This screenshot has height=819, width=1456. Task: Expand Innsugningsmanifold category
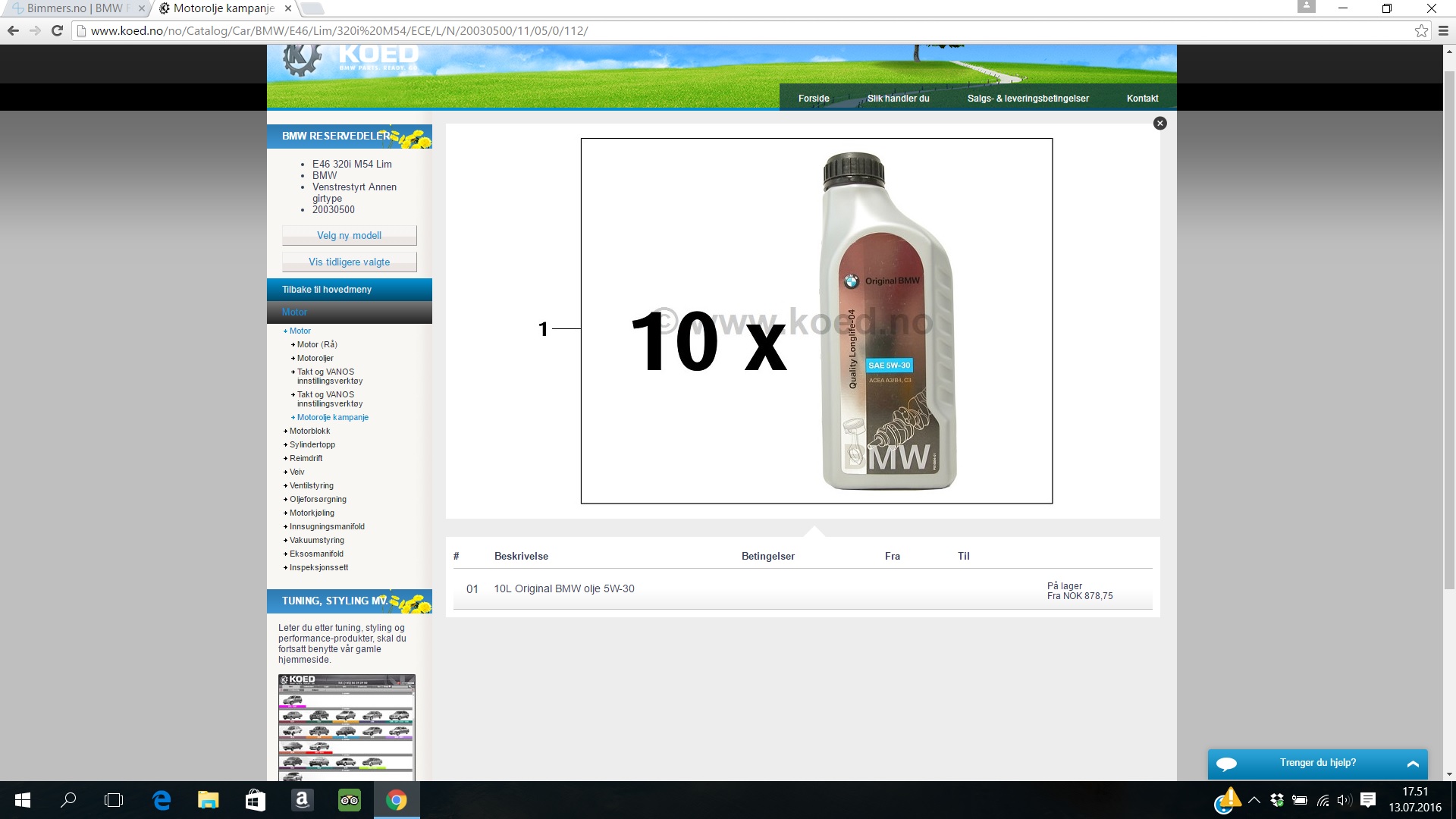pyautogui.click(x=327, y=526)
